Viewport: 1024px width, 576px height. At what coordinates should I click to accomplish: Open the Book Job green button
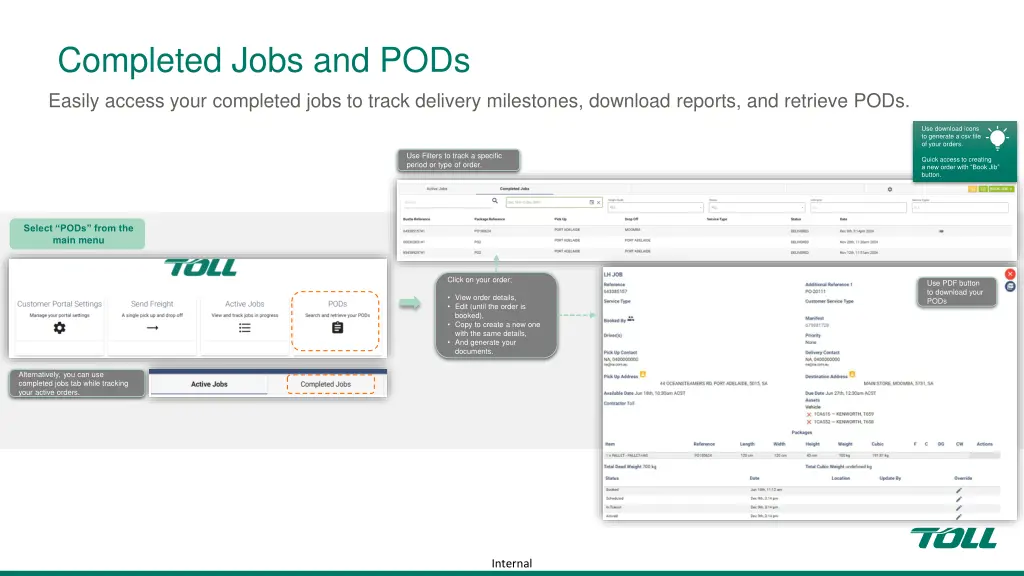pos(1001,189)
